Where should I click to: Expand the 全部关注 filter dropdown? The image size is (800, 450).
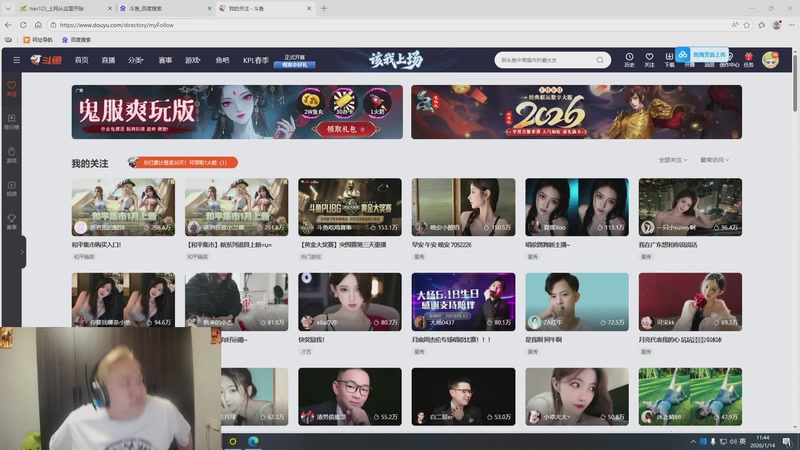point(672,160)
